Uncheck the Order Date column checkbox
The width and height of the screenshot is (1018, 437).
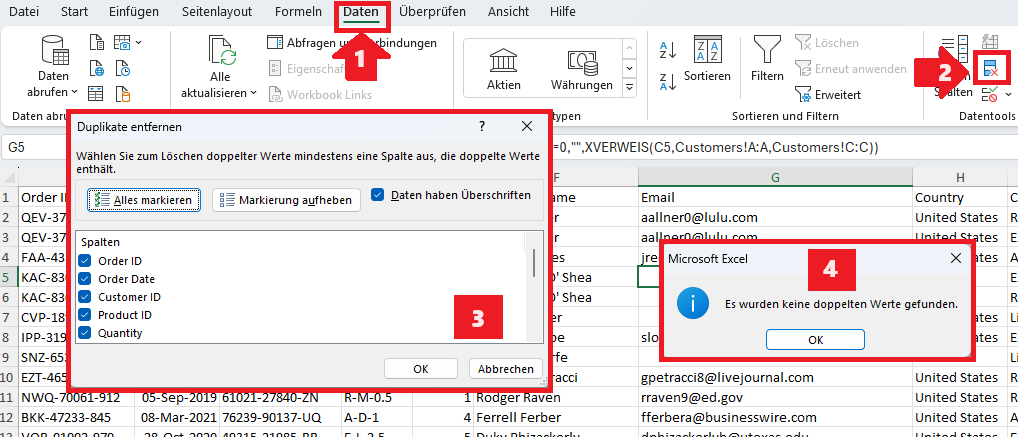(85, 279)
